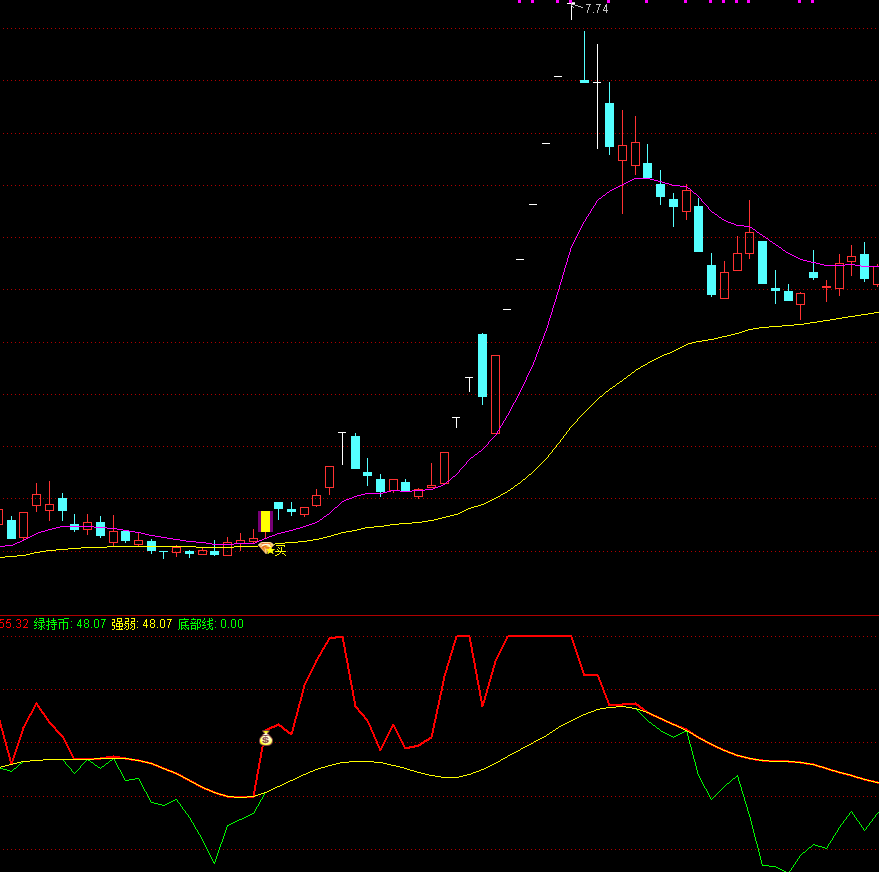Select the diamond buy signal icon

pos(265,545)
